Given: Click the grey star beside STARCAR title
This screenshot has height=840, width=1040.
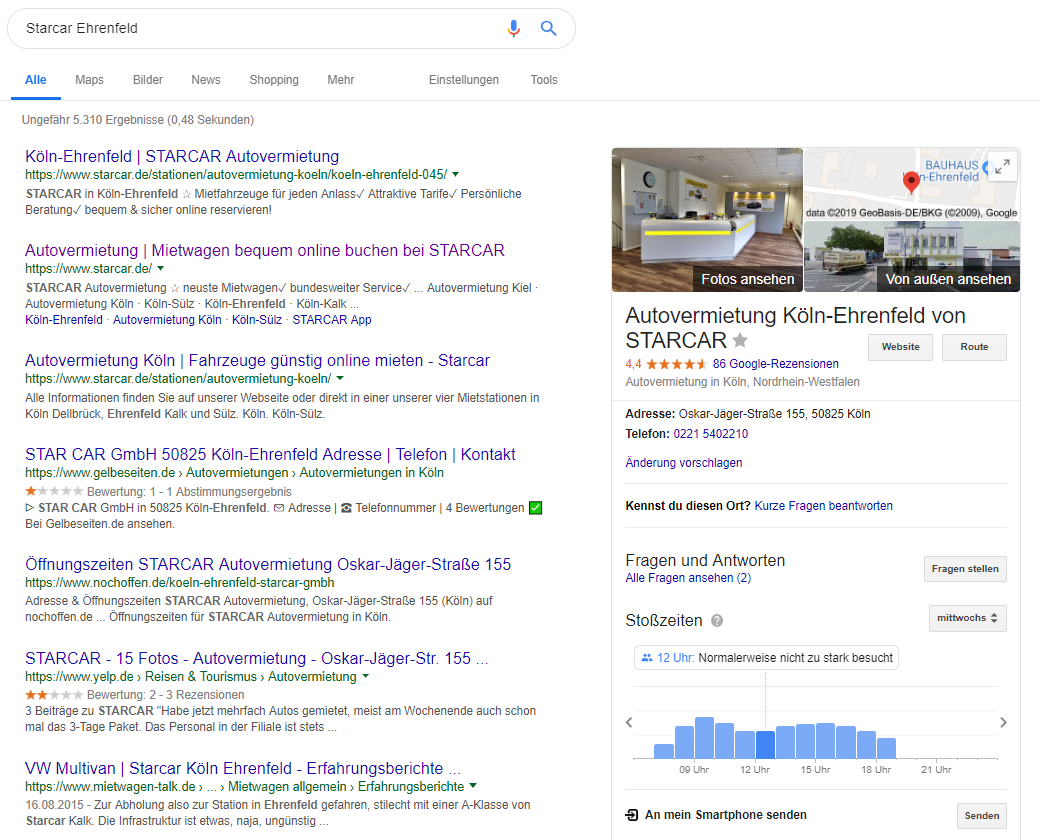Looking at the screenshot, I should pos(740,340).
